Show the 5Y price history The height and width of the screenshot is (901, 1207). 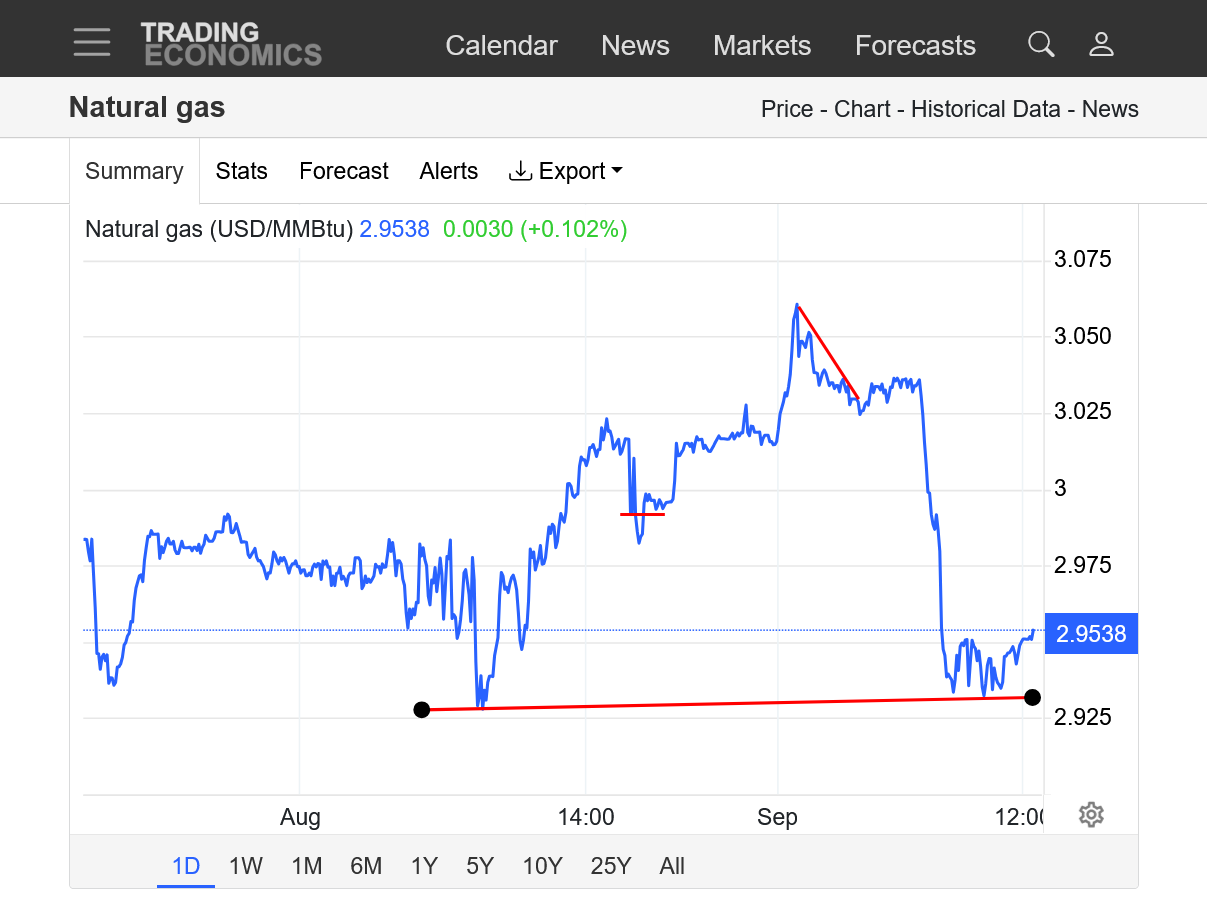pyautogui.click(x=480, y=866)
